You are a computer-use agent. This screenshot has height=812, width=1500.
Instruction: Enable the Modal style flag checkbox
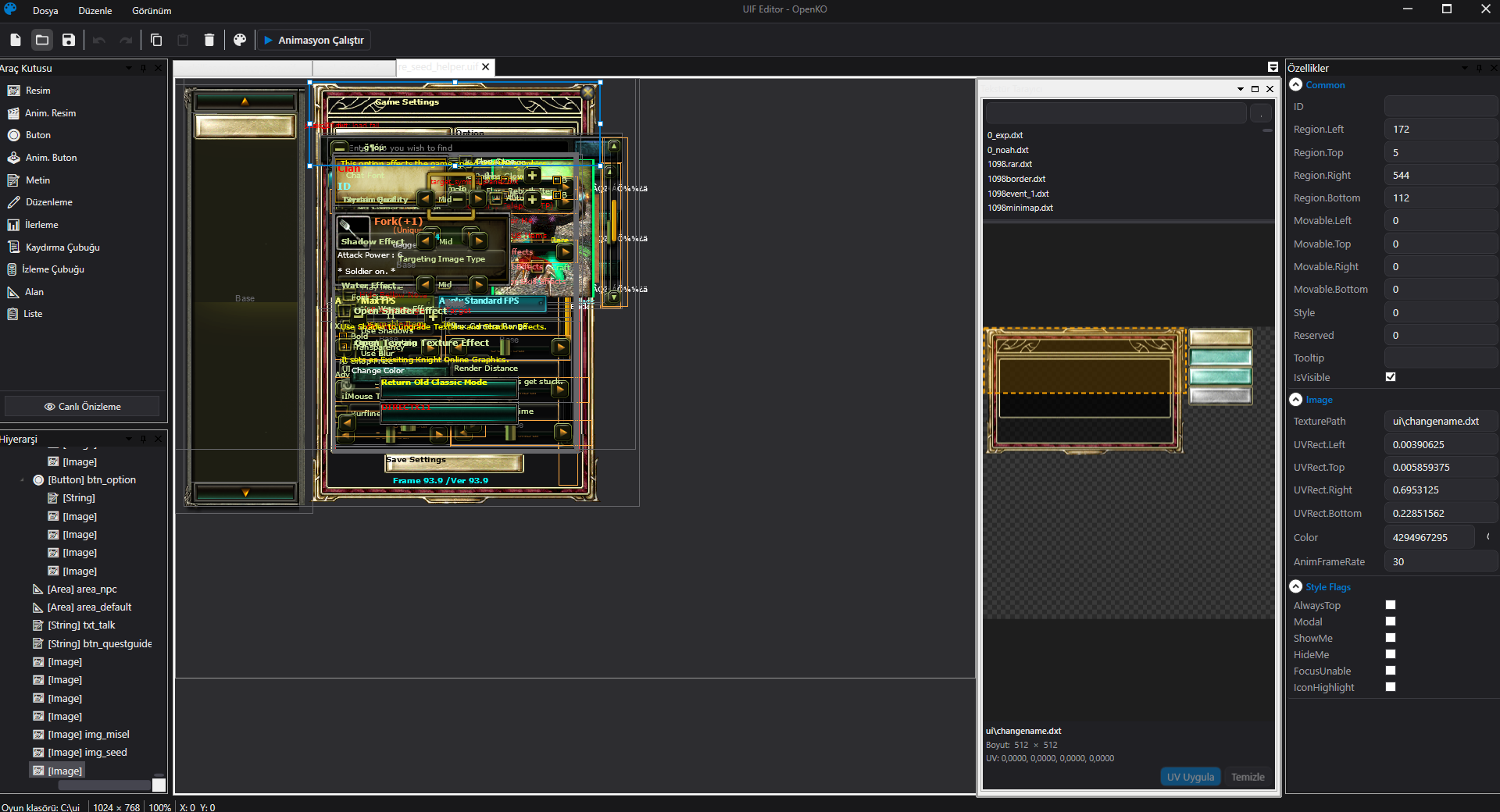[x=1391, y=621]
